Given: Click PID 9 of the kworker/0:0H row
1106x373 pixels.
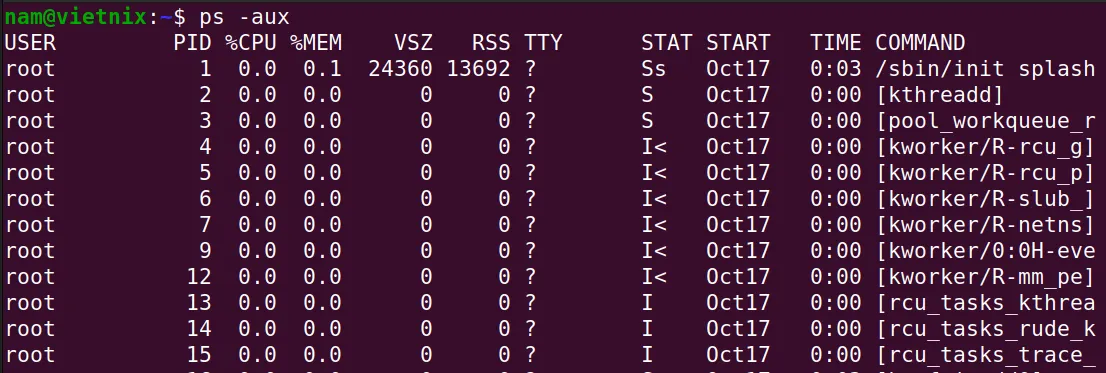Looking at the screenshot, I should (205, 252).
